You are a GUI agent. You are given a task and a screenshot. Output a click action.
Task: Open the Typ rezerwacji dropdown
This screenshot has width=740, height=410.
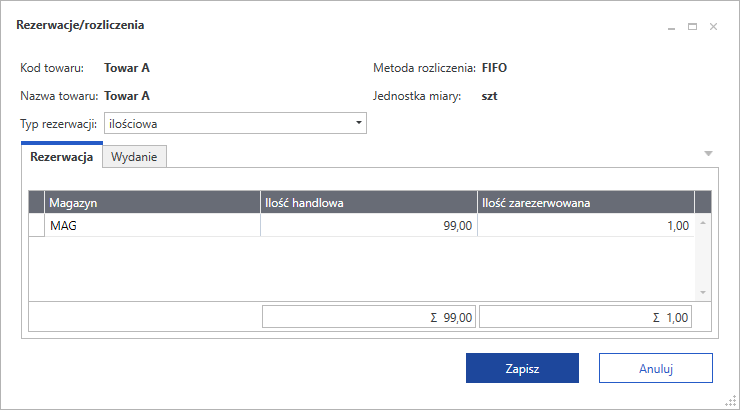359,123
